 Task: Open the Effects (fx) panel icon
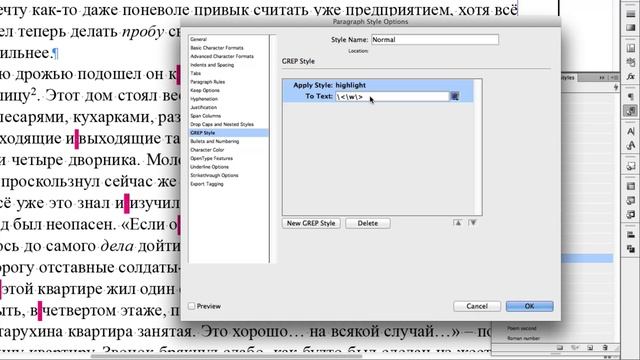pyautogui.click(x=631, y=76)
